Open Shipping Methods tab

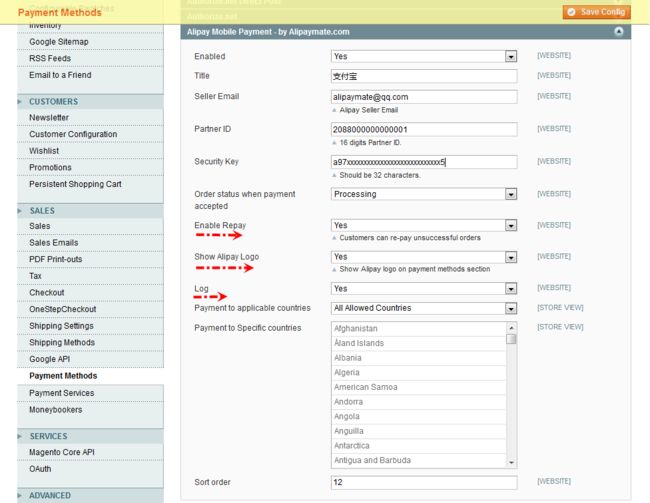(90, 343)
